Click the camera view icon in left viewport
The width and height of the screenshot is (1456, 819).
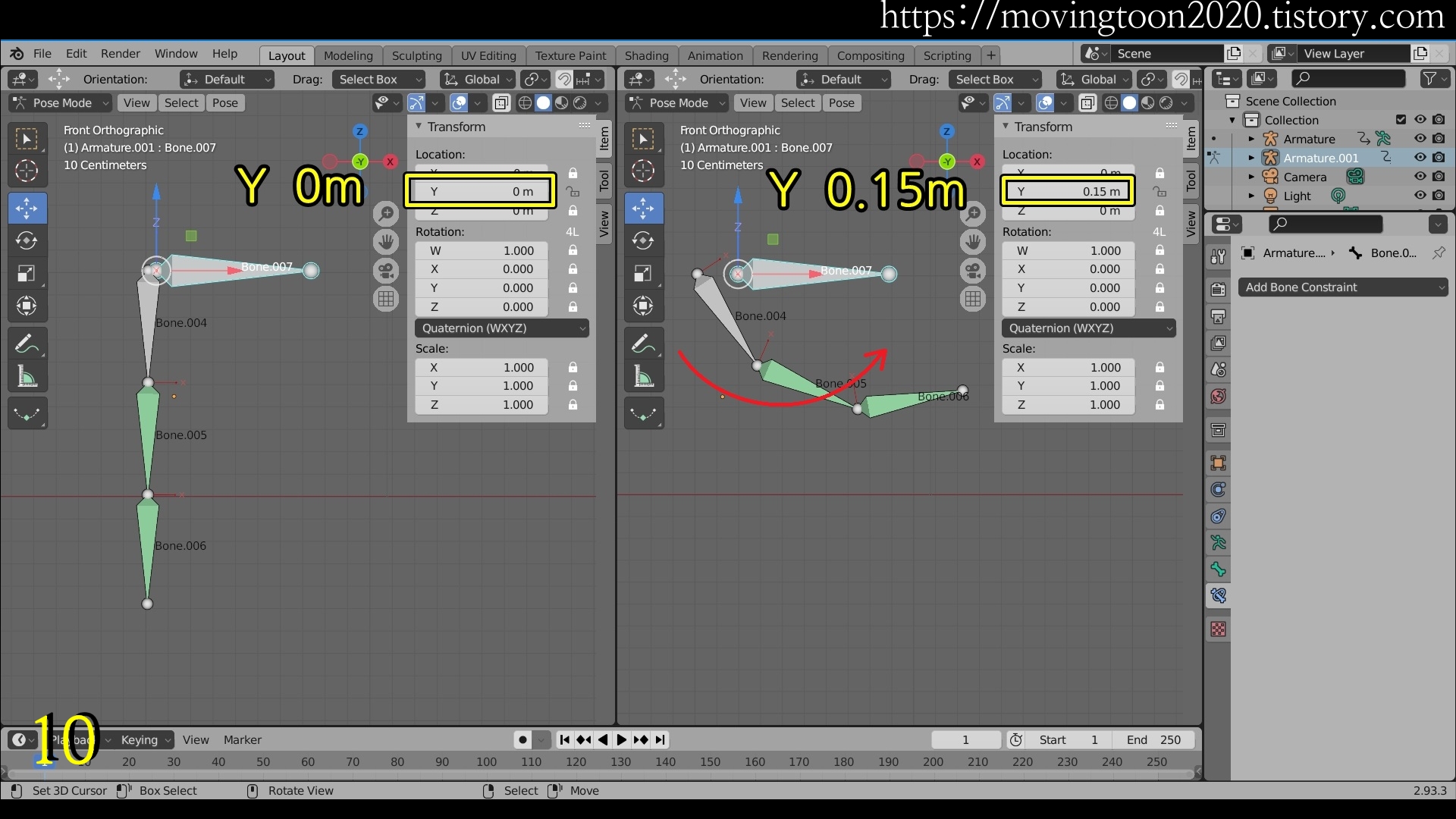(386, 271)
